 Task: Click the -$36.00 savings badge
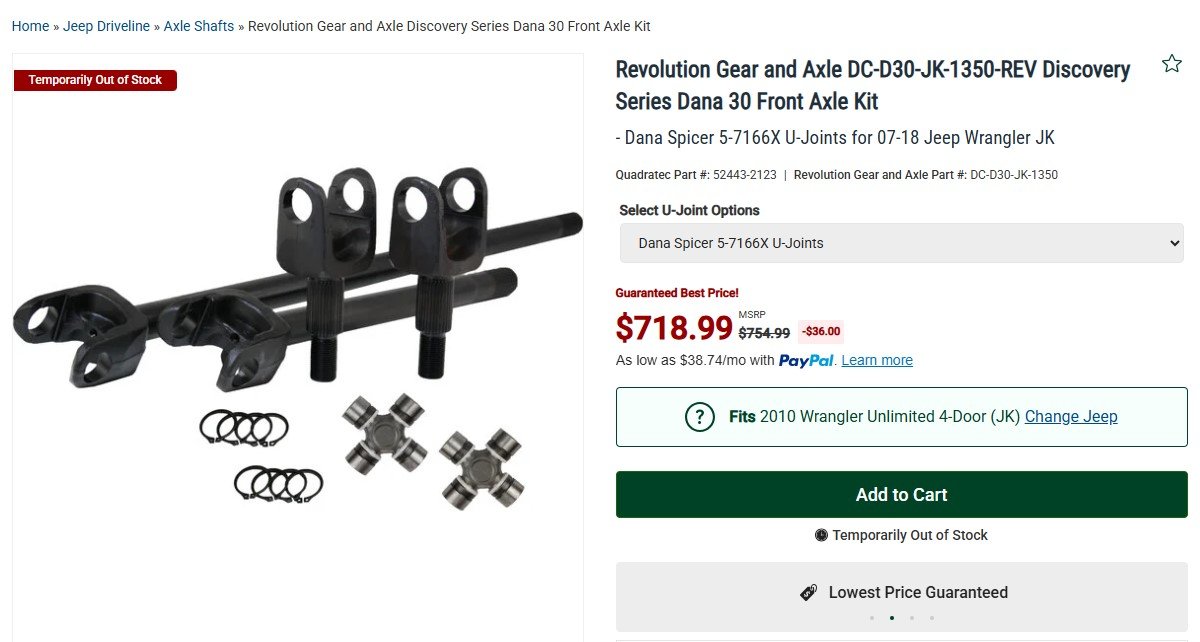click(823, 332)
